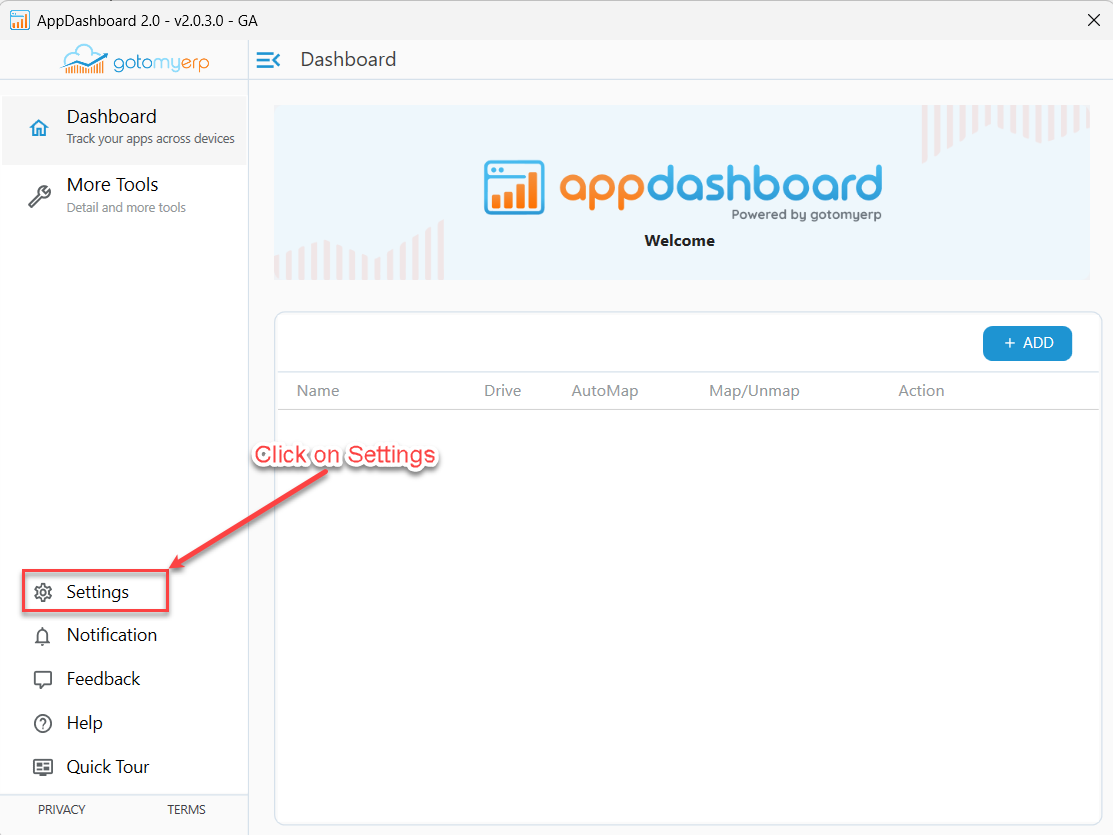Click the Notification bell icon
Image resolution: width=1113 pixels, height=835 pixels.
tap(43, 636)
